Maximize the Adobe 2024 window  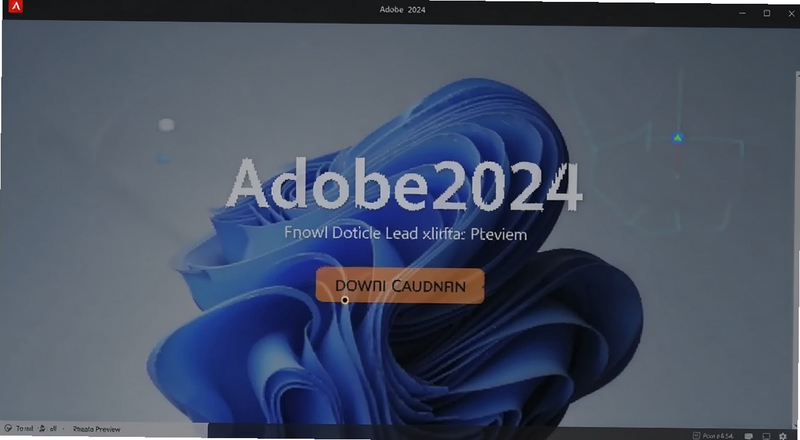click(x=766, y=13)
